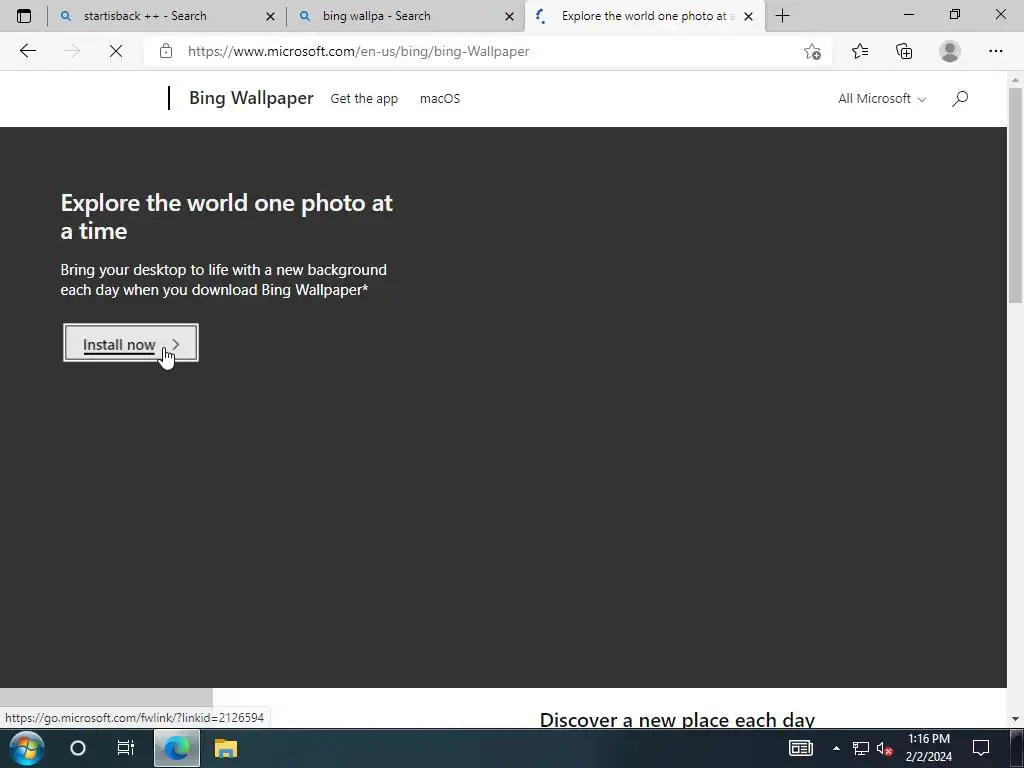This screenshot has width=1024, height=768.
Task: Click the Explore the world headline text
Action: (x=227, y=217)
